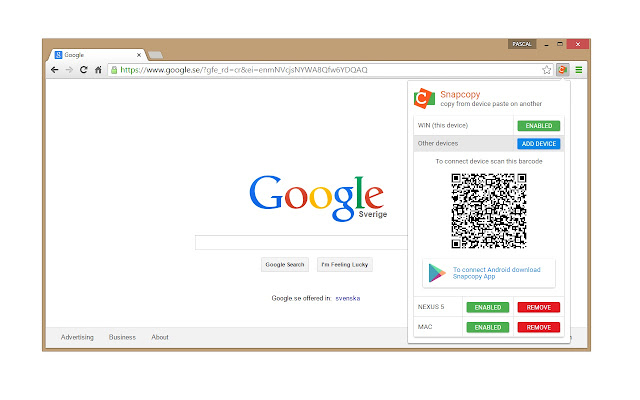The width and height of the screenshot is (640, 400).
Task: Open the Snapcopy extension icon in toolbar
Action: coord(562,70)
